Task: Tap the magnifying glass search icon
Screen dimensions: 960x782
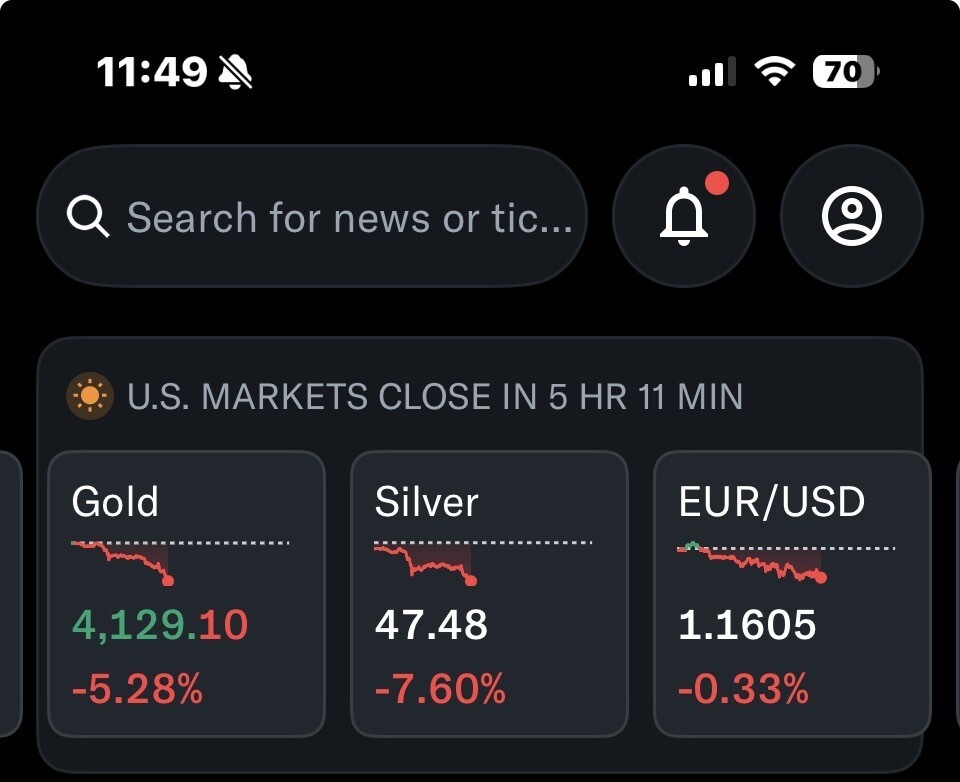Action: click(x=88, y=217)
